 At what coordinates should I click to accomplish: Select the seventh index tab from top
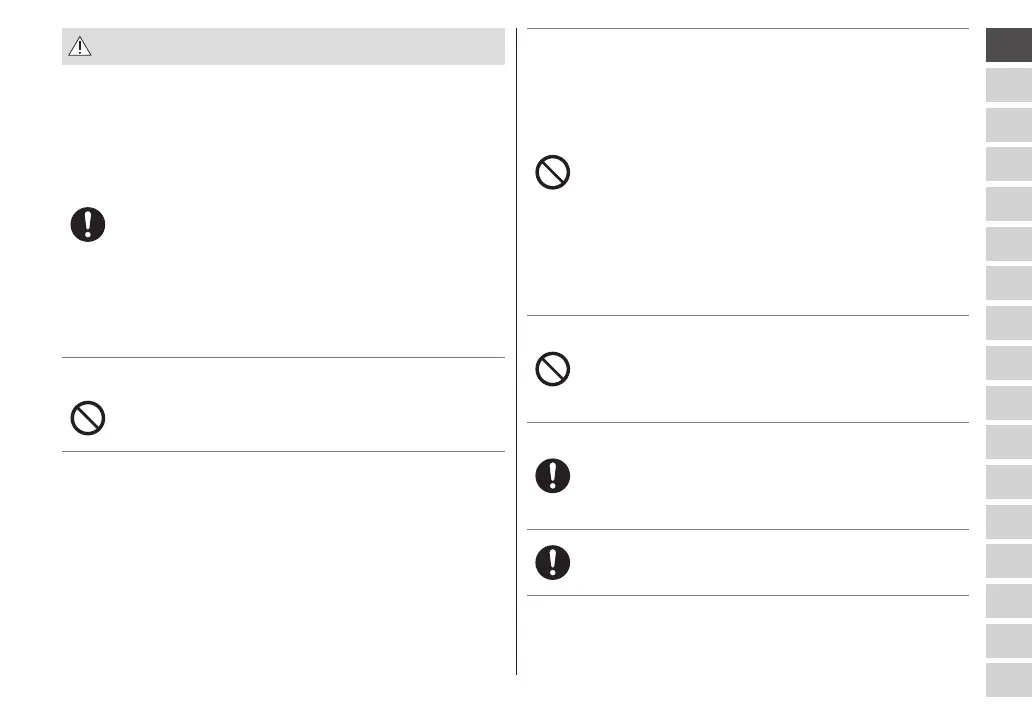(x=1008, y=283)
